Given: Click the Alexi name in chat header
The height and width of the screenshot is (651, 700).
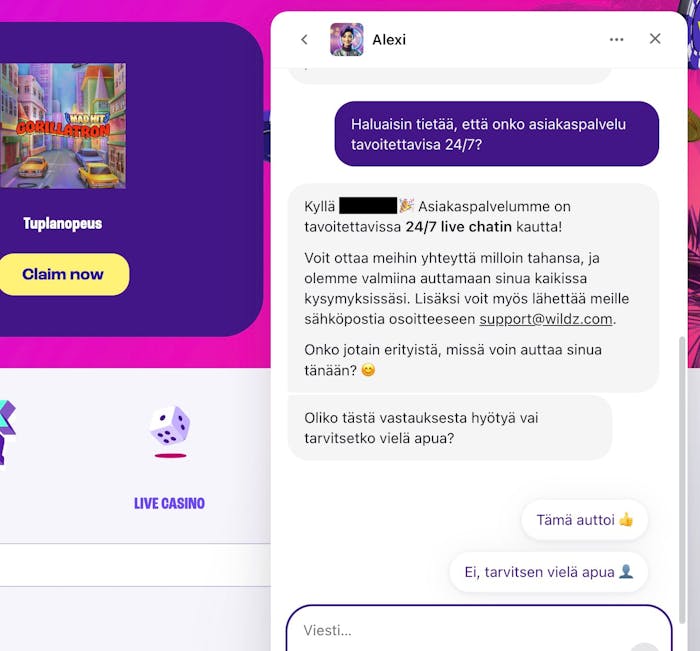Looking at the screenshot, I should coord(389,40).
